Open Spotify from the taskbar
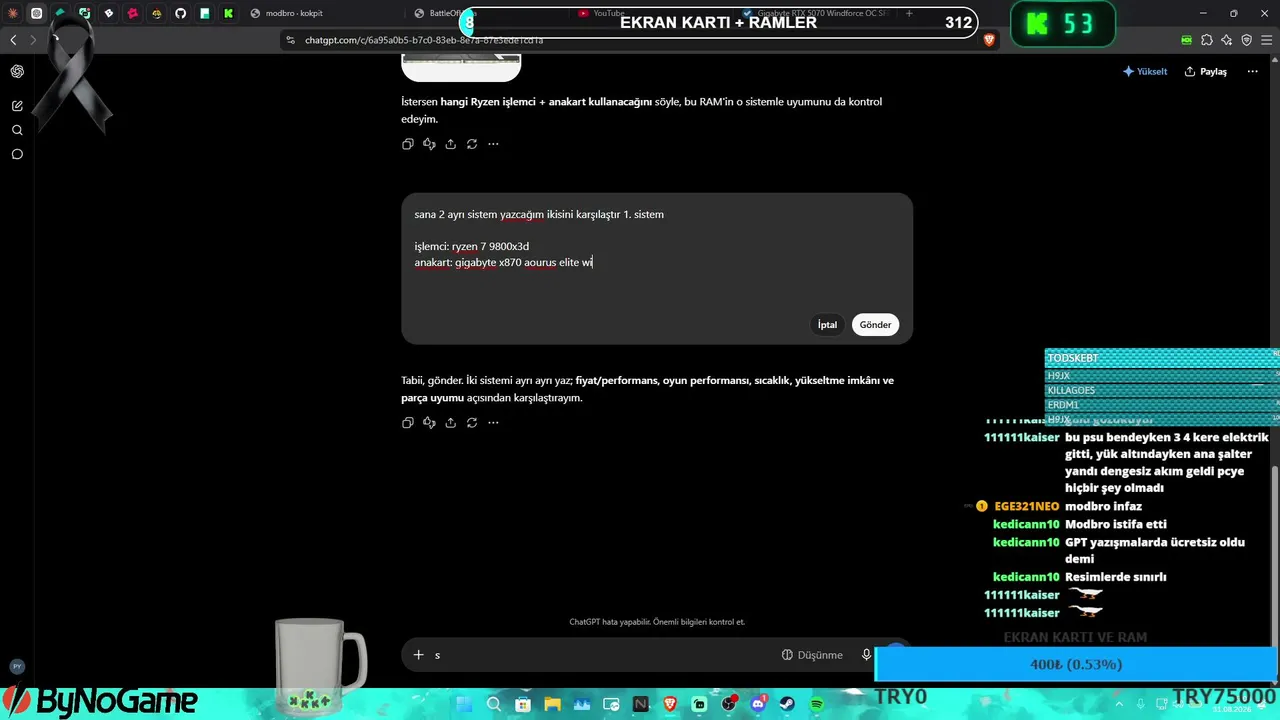1280x720 pixels. click(x=816, y=704)
